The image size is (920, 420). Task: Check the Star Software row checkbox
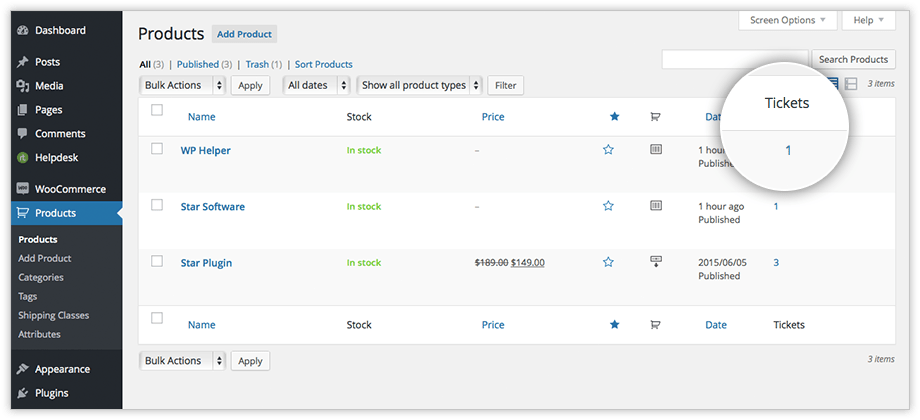(x=157, y=205)
